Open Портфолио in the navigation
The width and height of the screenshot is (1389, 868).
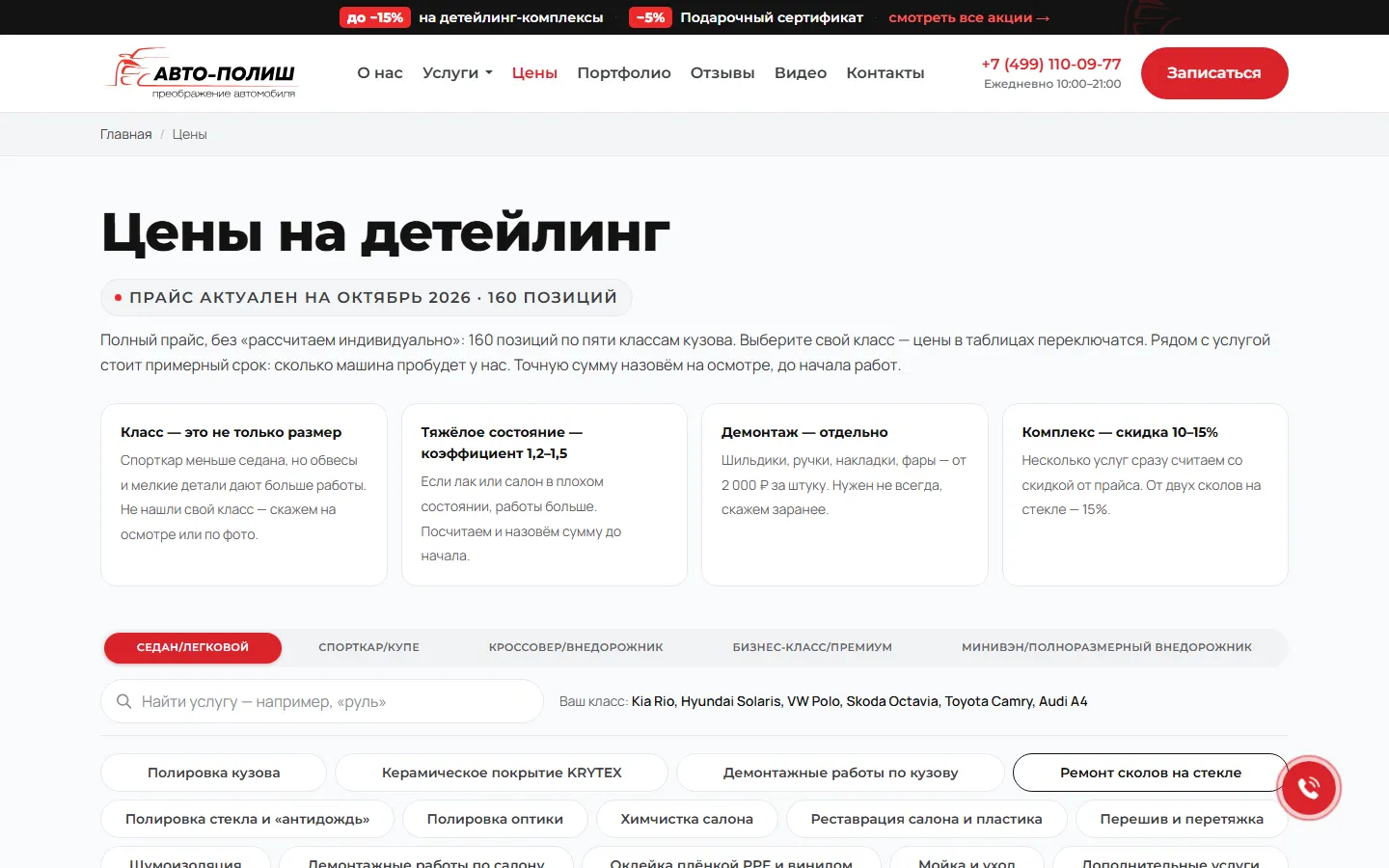pos(624,72)
